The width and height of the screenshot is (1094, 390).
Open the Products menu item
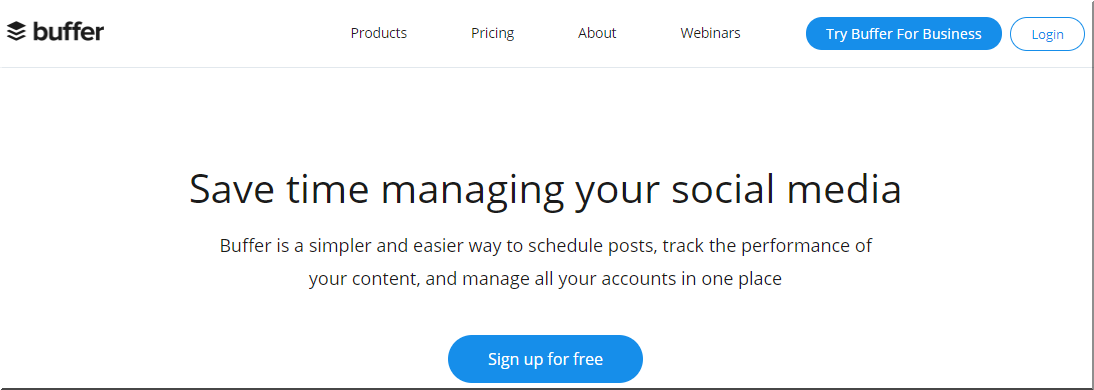[x=379, y=33]
